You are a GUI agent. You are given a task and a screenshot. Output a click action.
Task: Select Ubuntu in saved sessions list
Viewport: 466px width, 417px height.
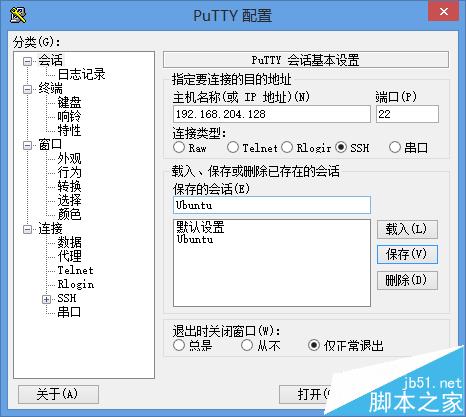pos(195,239)
